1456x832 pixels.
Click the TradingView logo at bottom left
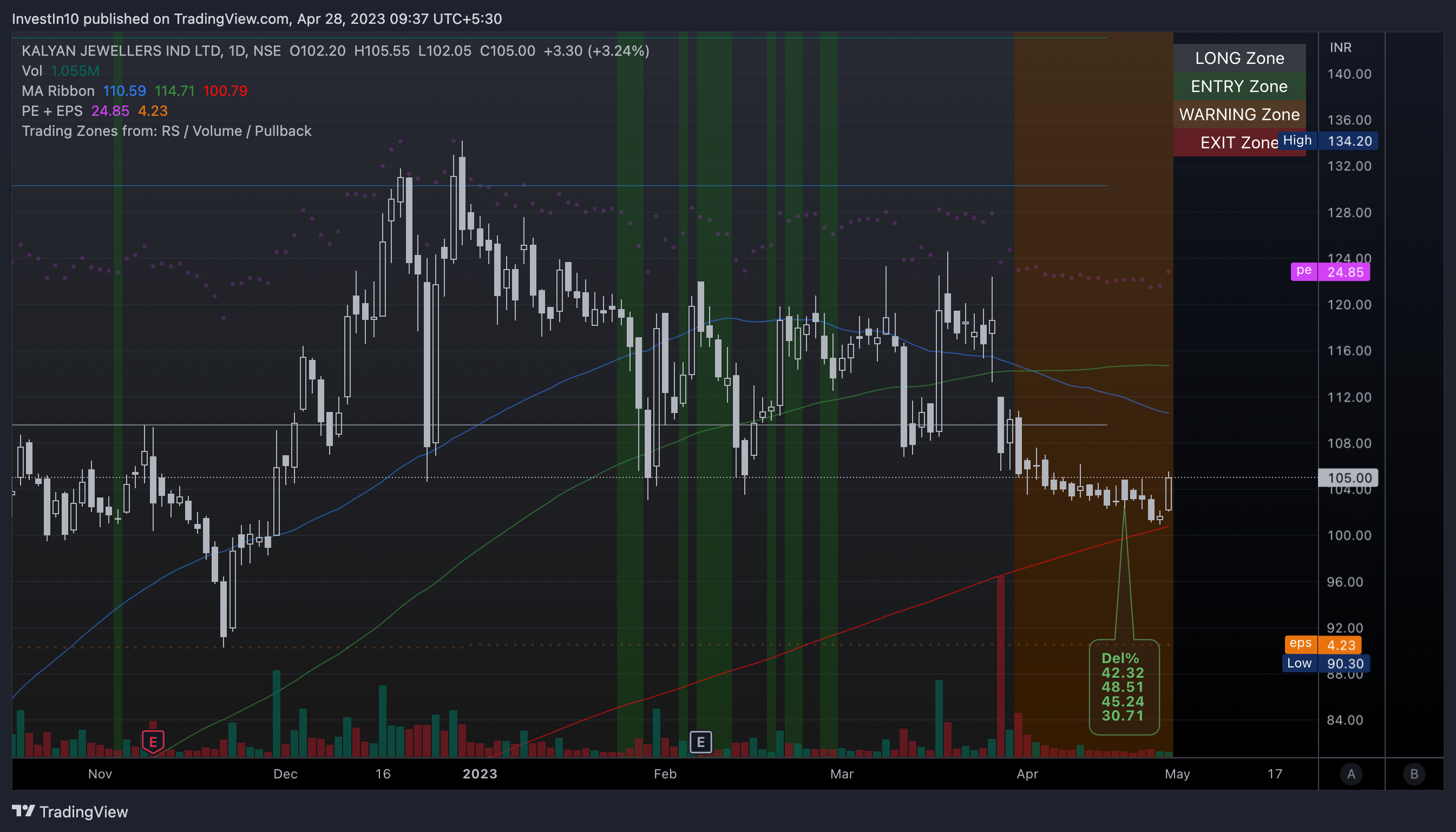(x=70, y=811)
